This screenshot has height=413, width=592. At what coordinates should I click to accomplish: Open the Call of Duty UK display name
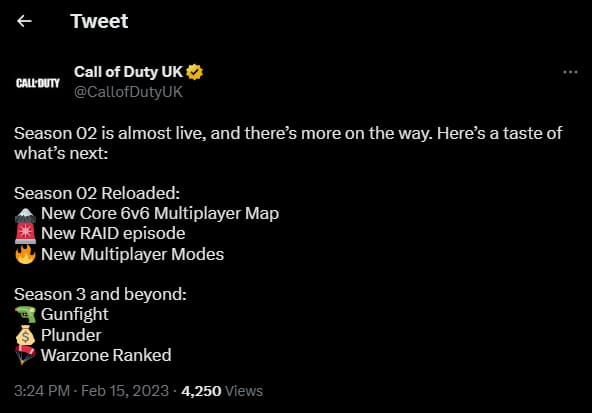(x=128, y=72)
